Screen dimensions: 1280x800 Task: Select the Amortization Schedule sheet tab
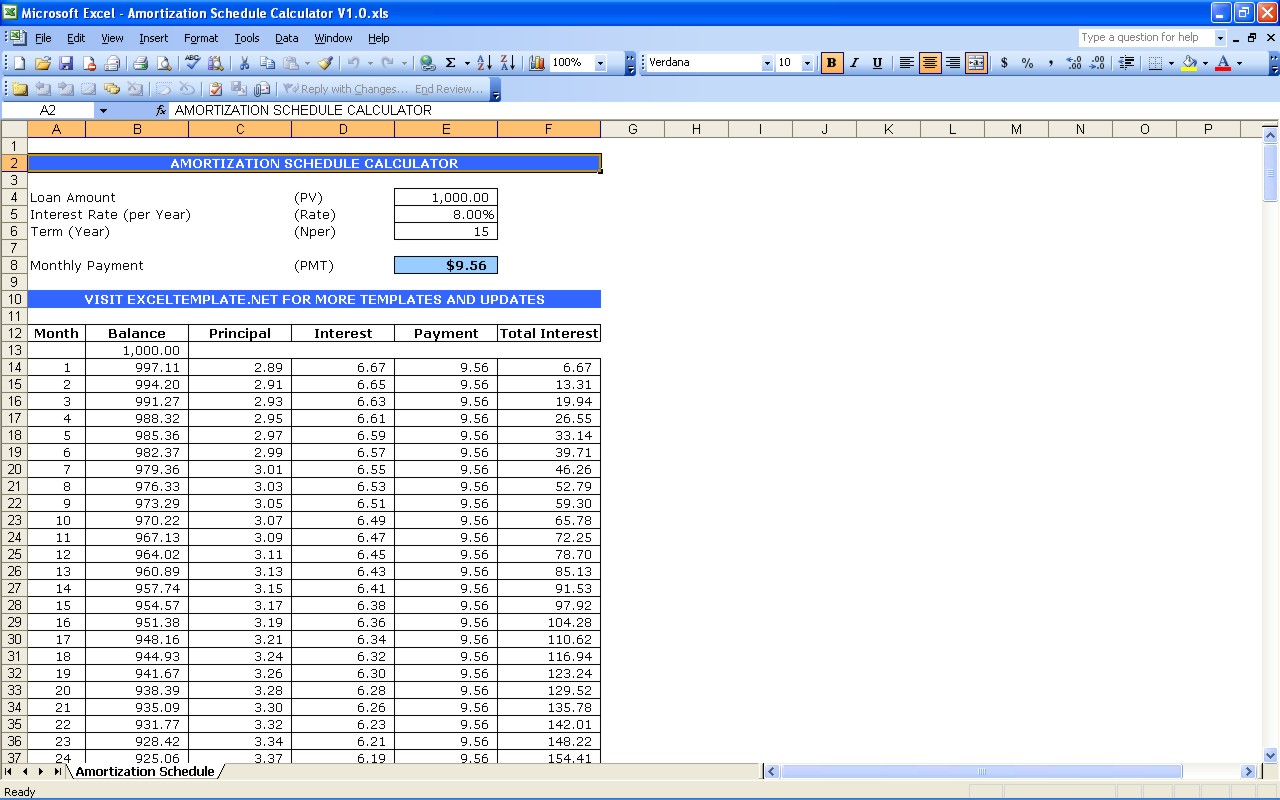tap(145, 771)
